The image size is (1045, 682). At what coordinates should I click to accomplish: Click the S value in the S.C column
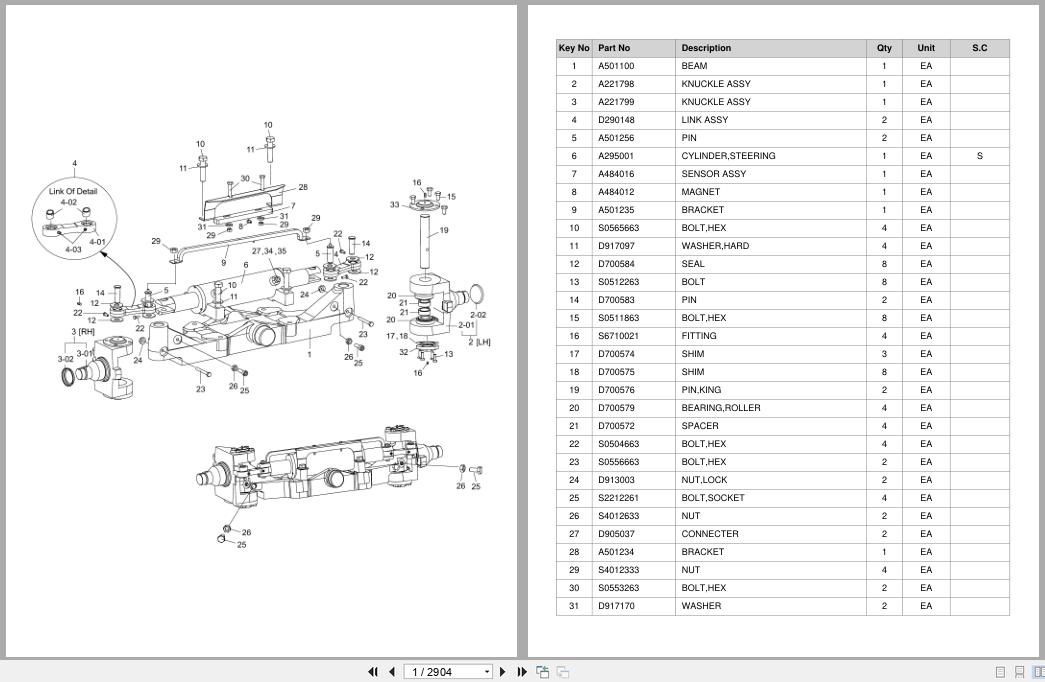pos(979,156)
